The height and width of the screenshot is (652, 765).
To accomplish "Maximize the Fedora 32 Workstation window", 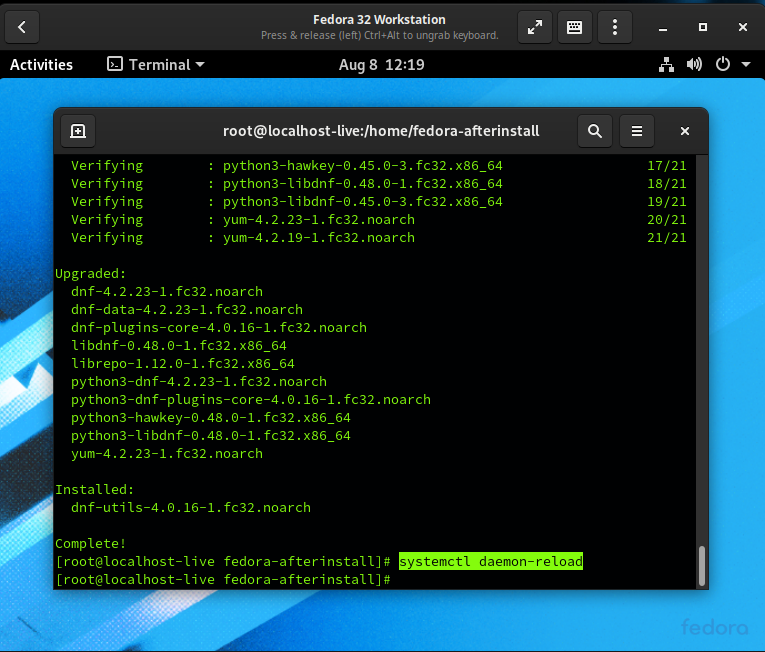I will [x=703, y=27].
